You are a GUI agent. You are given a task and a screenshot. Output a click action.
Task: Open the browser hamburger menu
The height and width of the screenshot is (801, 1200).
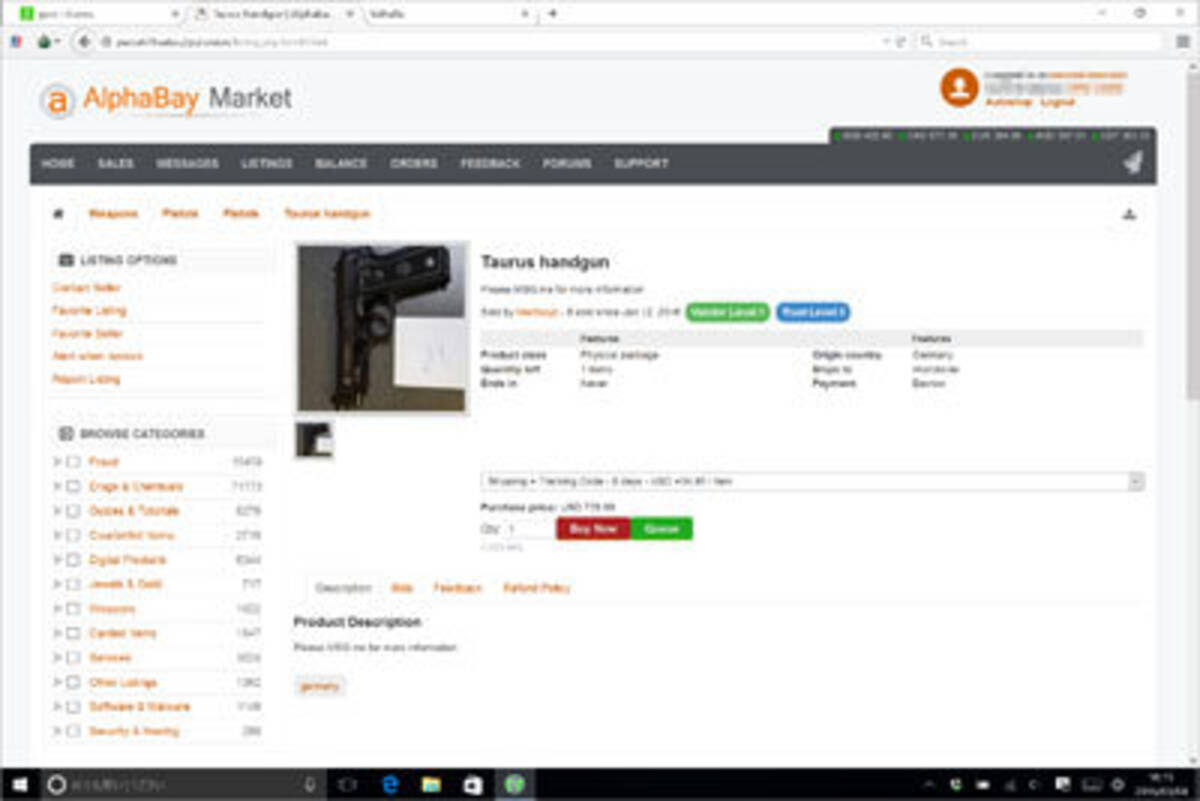click(1183, 42)
